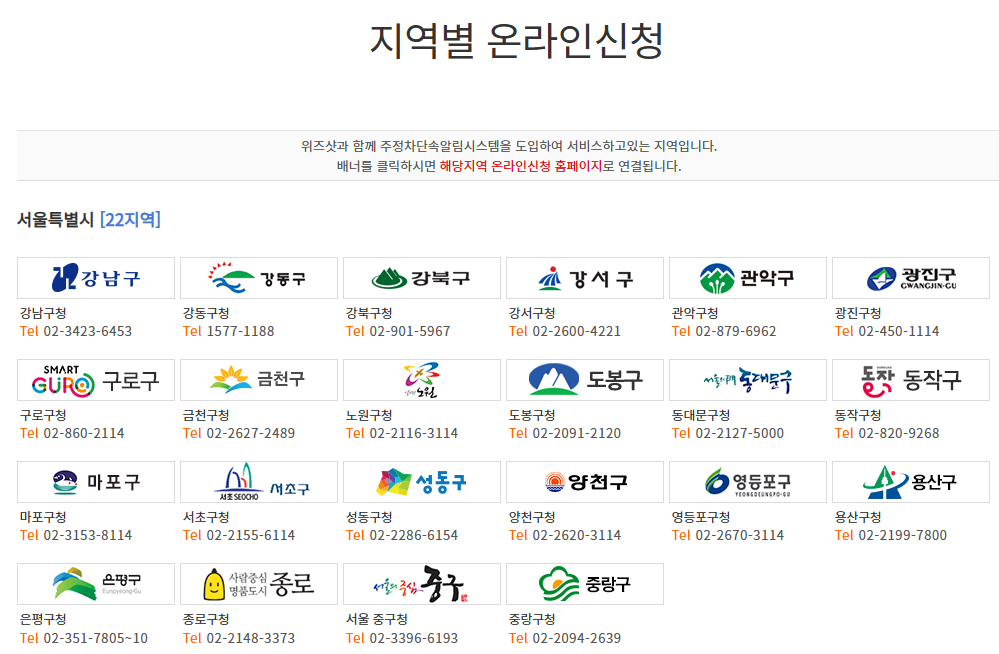The width and height of the screenshot is (999, 654).
Task: Click the 중랑구청 office name
Action: 532,619
